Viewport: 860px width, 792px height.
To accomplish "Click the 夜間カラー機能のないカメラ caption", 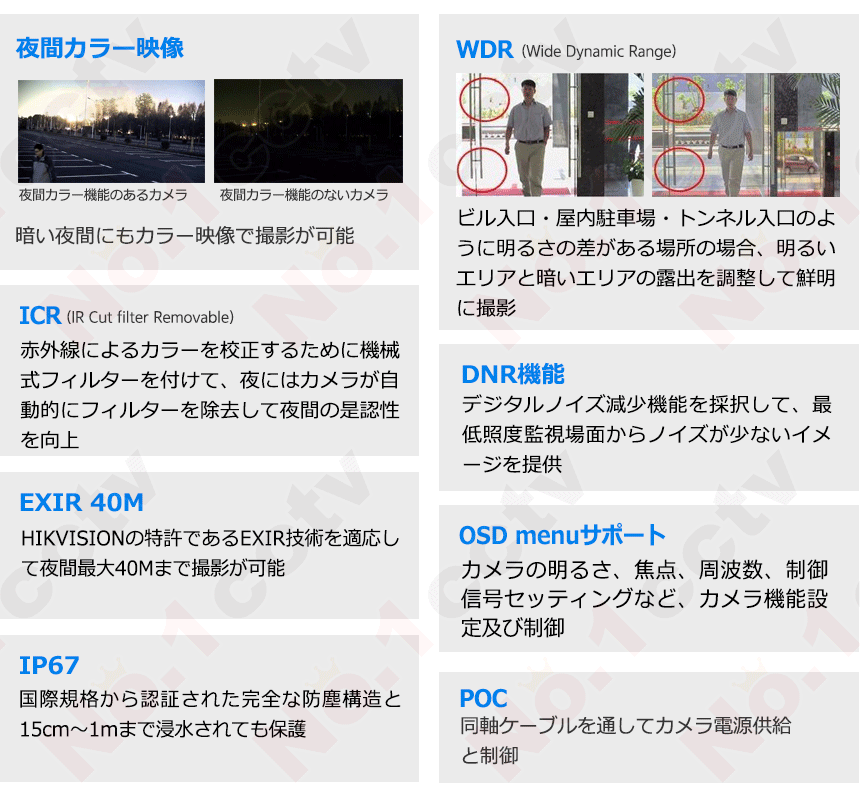I will click(x=304, y=195).
